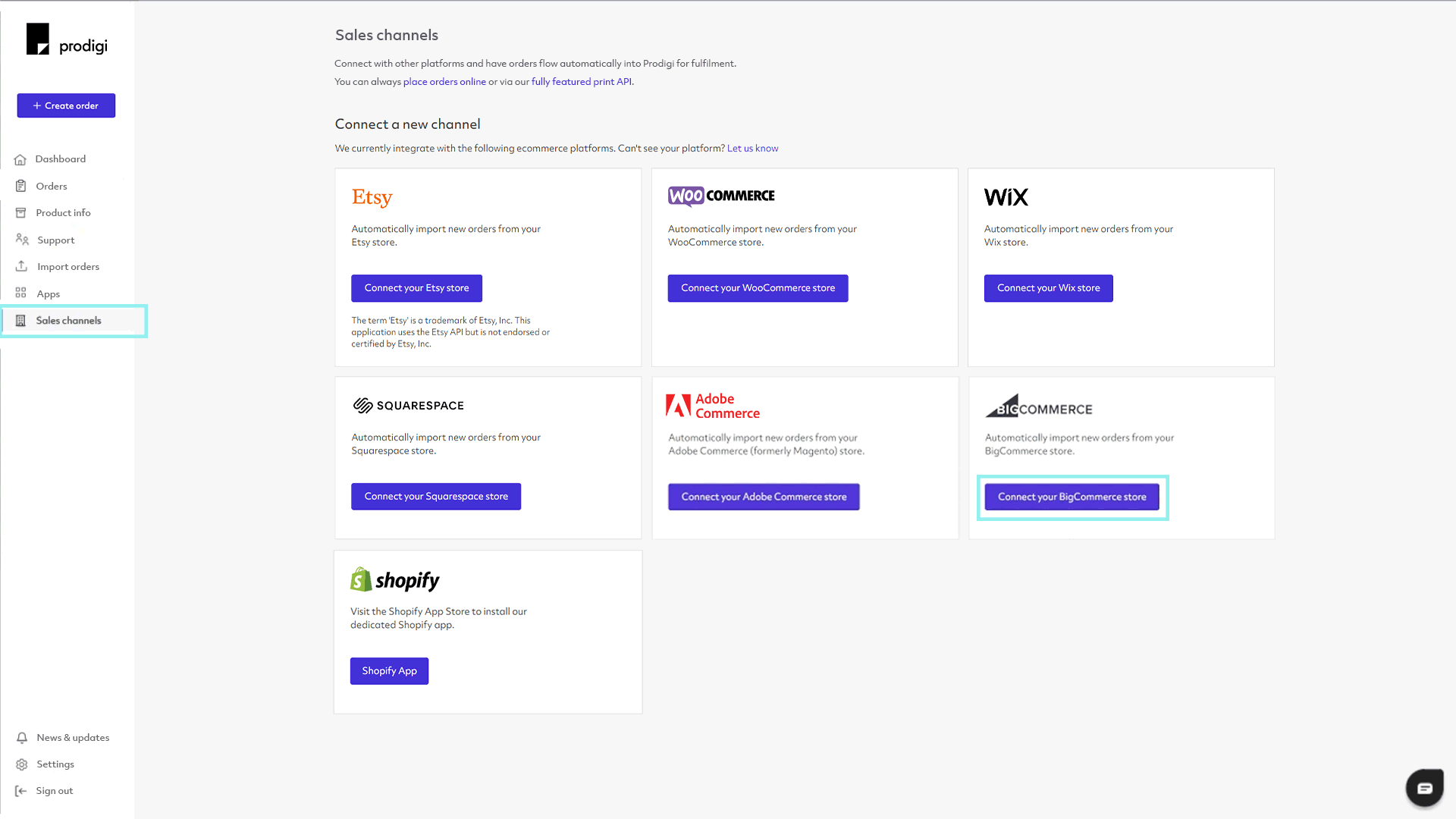Open the place orders online link
1456x819 pixels.
pos(444,81)
